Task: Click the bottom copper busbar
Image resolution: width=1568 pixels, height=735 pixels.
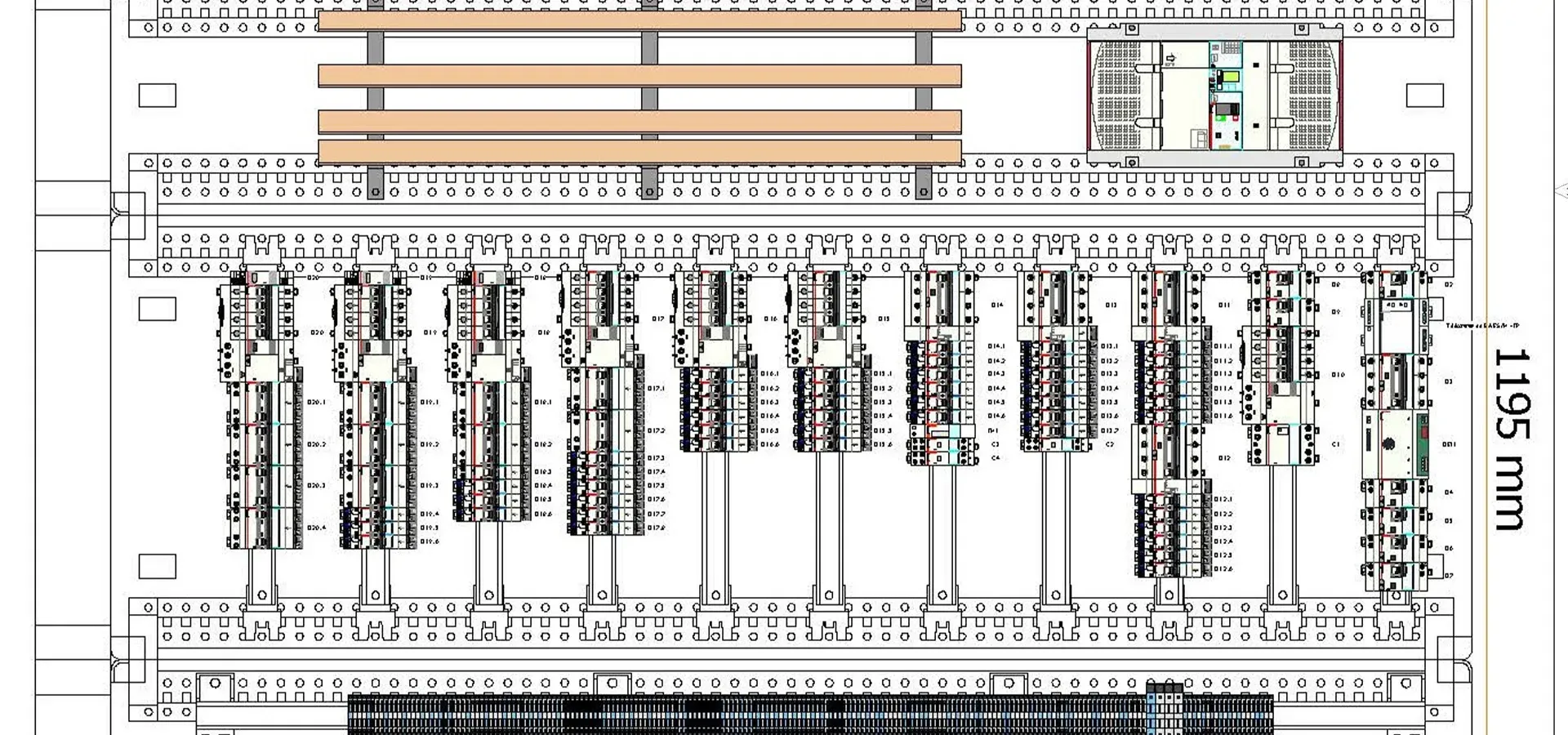Action: (x=639, y=152)
